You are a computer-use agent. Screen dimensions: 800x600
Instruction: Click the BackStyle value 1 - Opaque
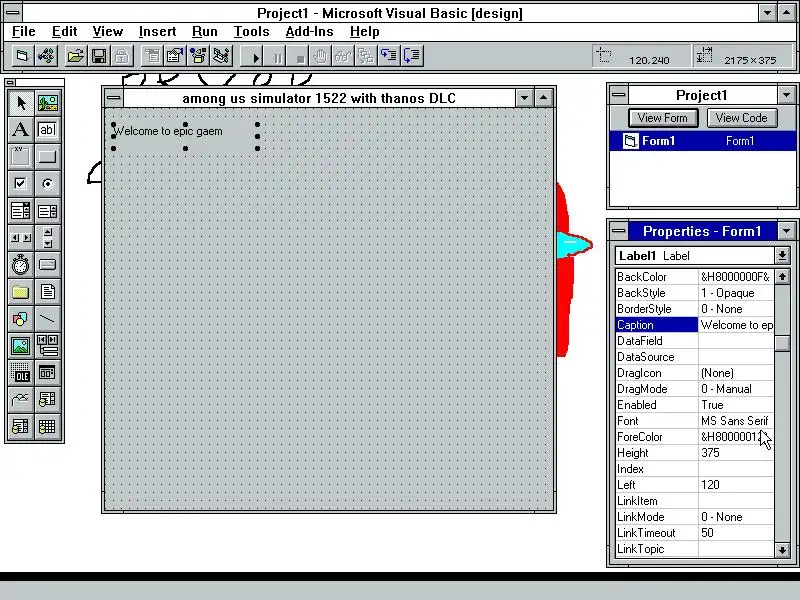[735, 293]
